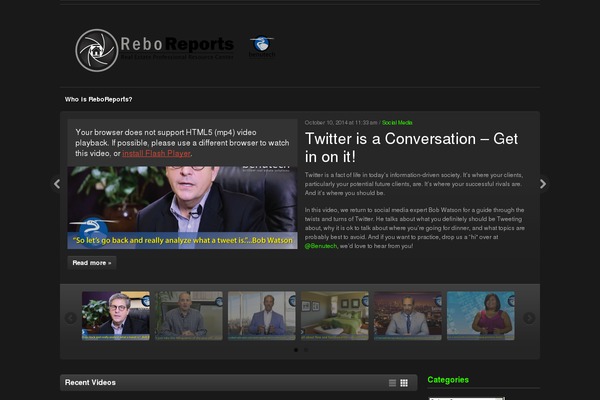Advance to next slide with right arrow
This screenshot has height=400, width=600.
(x=543, y=184)
